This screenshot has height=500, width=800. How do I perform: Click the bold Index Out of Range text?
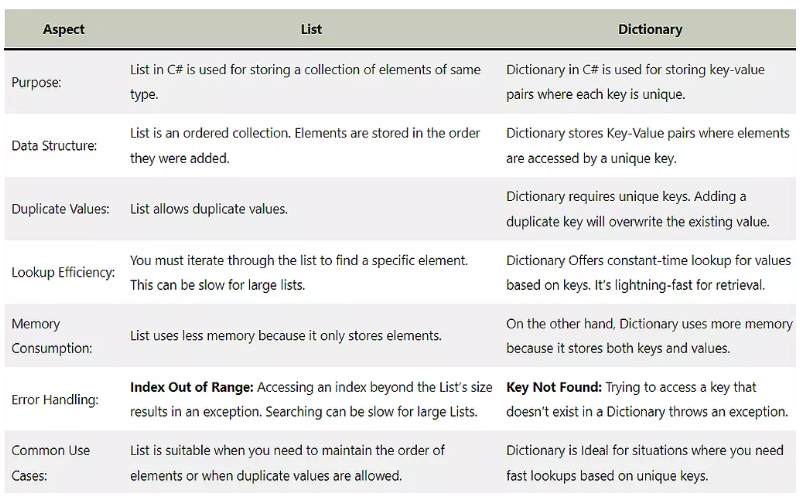pos(191,387)
